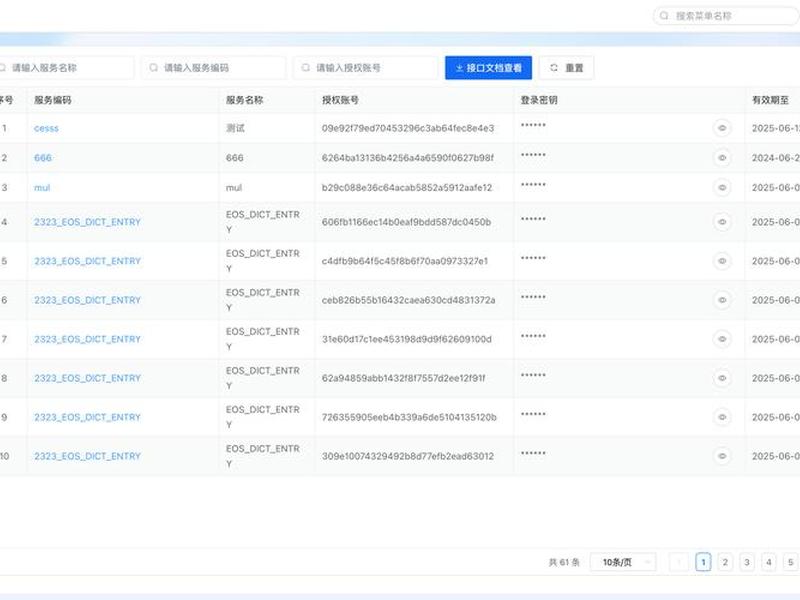Open the cesss service code link
800x600 pixels.
click(46, 128)
